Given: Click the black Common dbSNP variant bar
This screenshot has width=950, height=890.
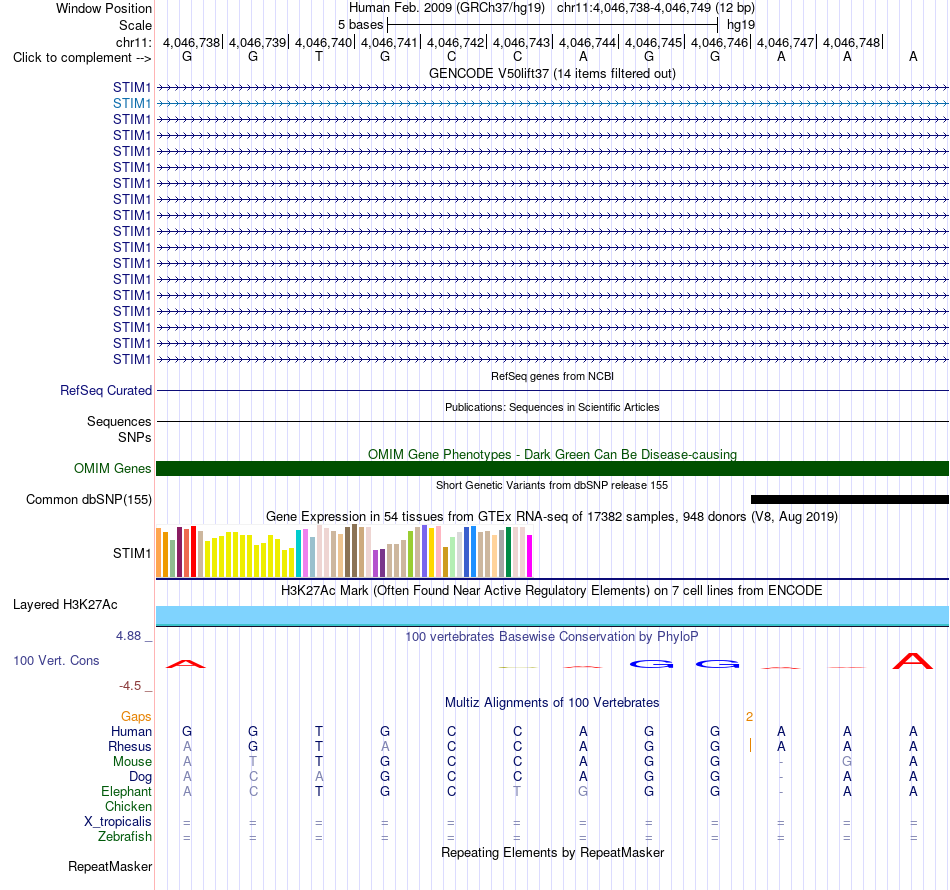Looking at the screenshot, I should [x=849, y=500].
